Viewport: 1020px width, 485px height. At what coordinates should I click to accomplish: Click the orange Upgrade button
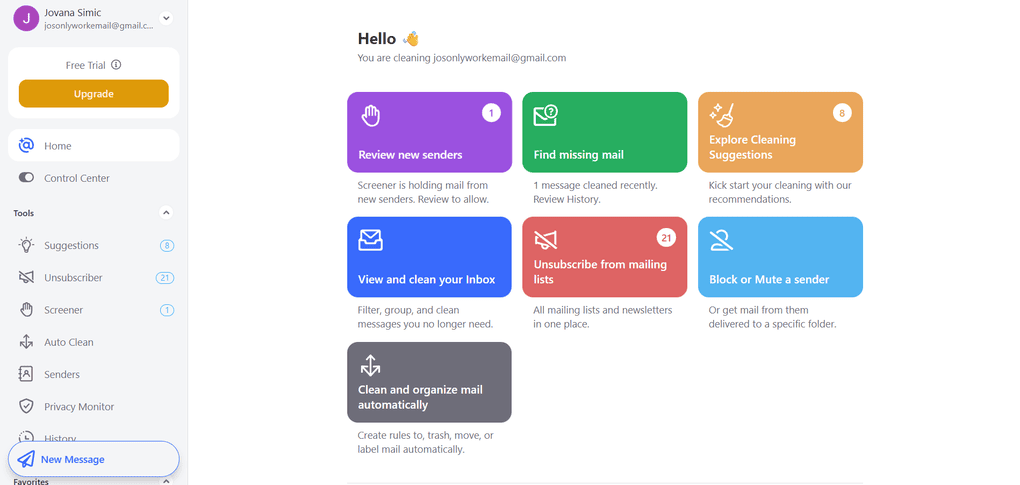click(x=94, y=94)
